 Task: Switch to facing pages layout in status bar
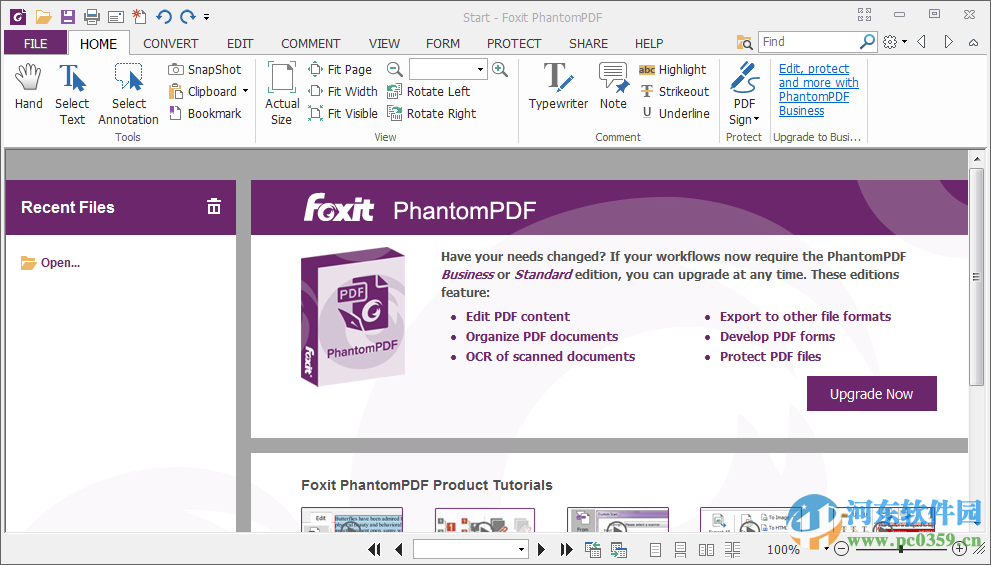tap(707, 550)
